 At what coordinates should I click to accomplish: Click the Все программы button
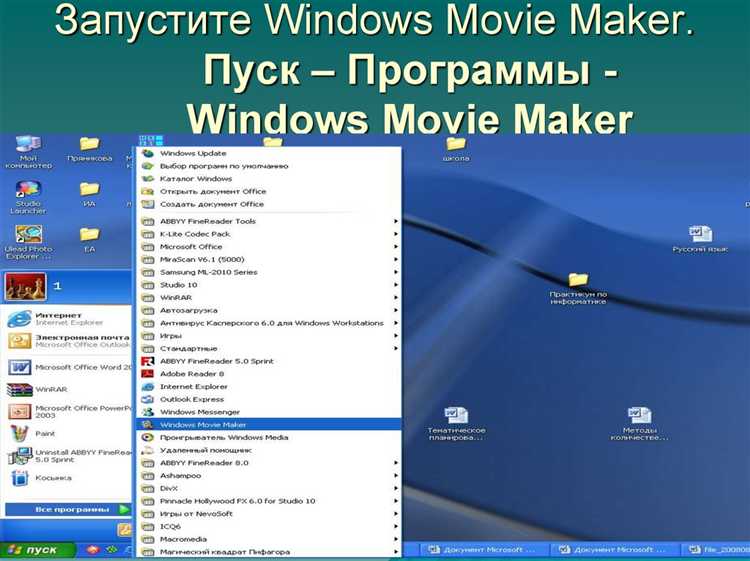[x=67, y=509]
